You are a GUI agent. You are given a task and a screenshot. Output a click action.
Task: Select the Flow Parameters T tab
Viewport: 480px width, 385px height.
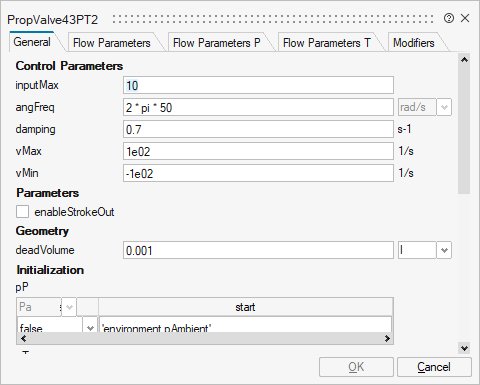point(327,43)
